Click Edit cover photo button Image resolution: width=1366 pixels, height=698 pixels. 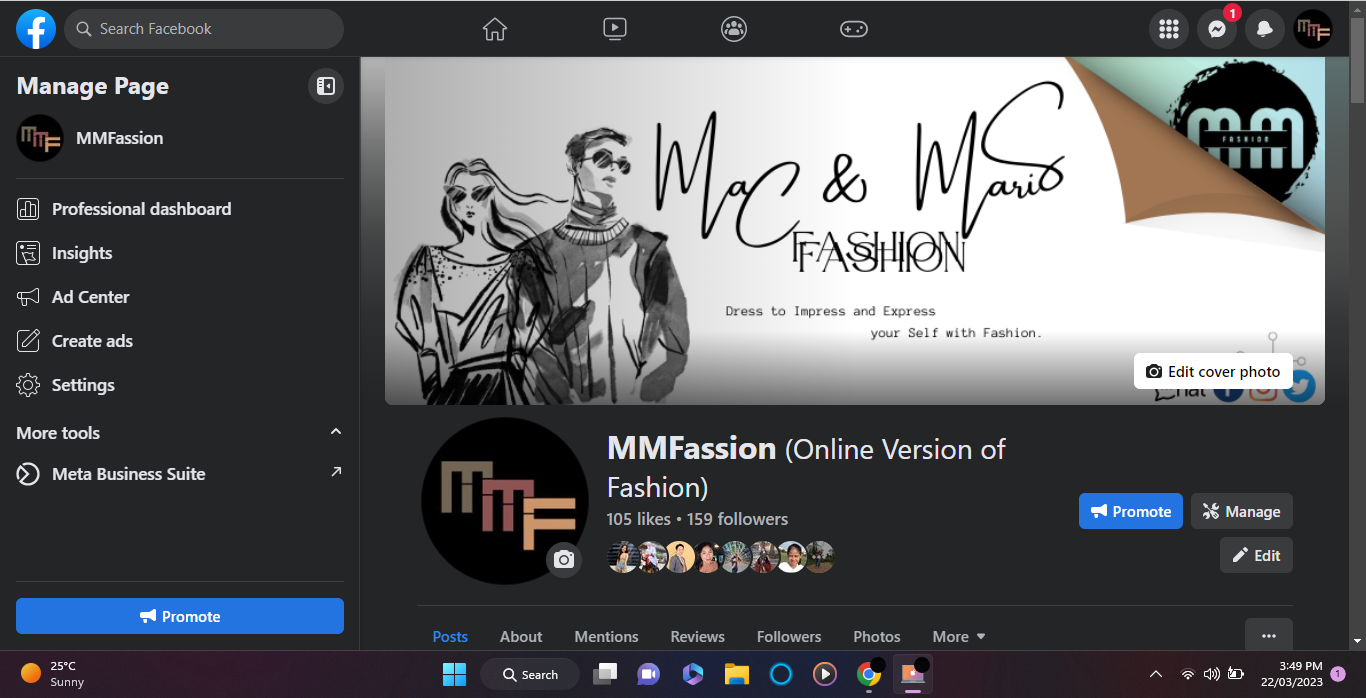(1213, 371)
